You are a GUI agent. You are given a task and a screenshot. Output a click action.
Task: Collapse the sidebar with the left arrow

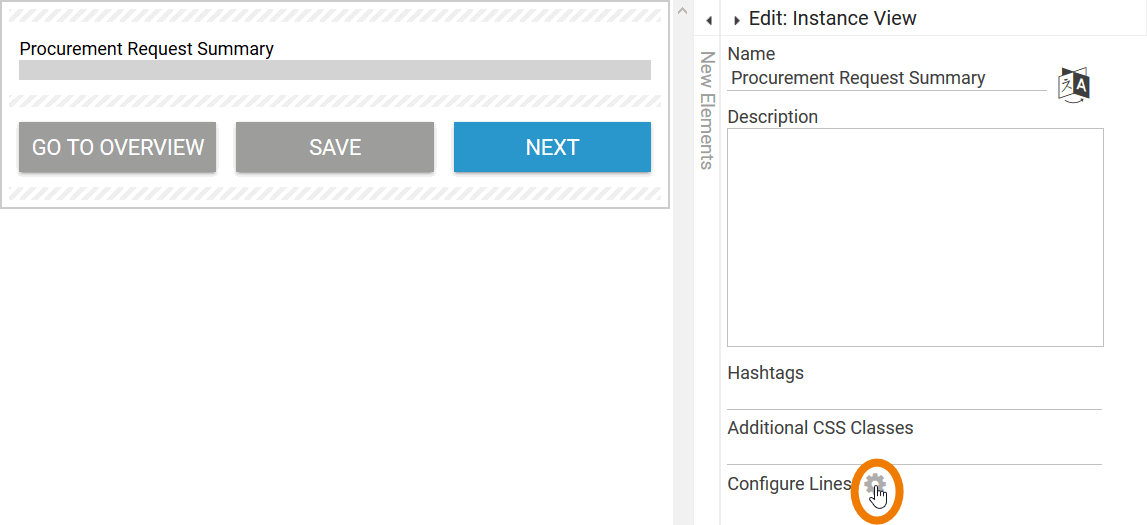pyautogui.click(x=708, y=20)
